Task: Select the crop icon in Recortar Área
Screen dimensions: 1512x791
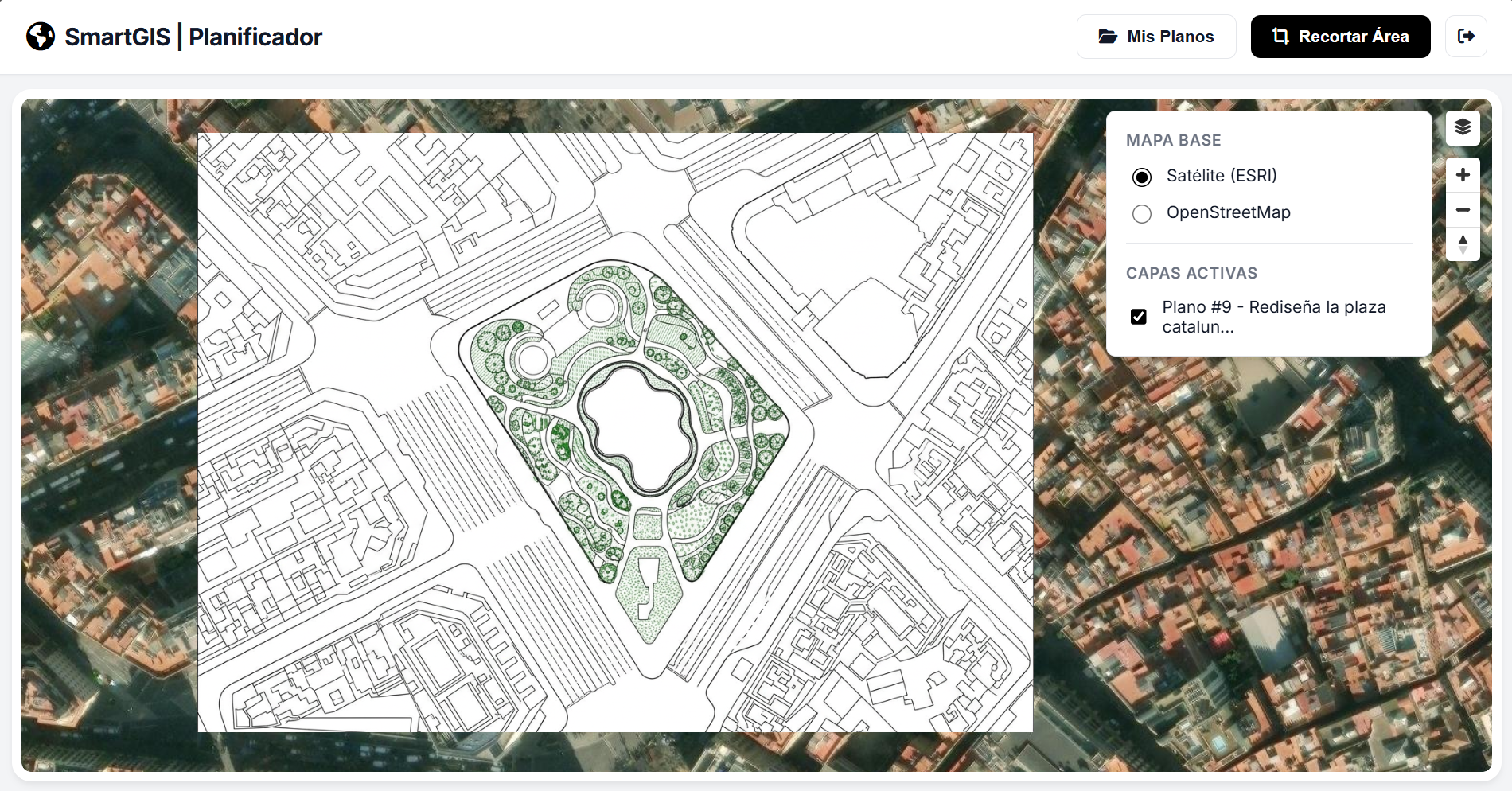Action: click(1281, 36)
